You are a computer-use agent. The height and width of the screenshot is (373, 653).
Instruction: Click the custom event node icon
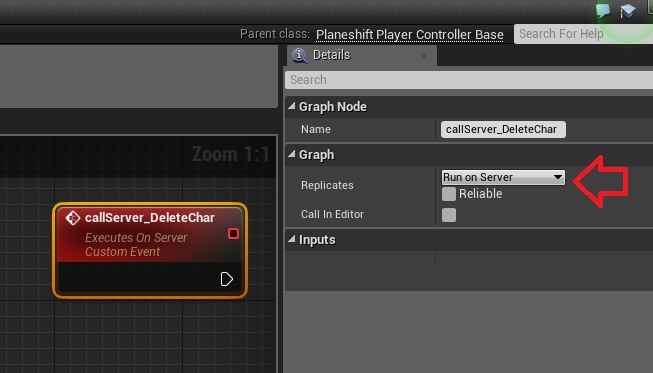click(73, 218)
